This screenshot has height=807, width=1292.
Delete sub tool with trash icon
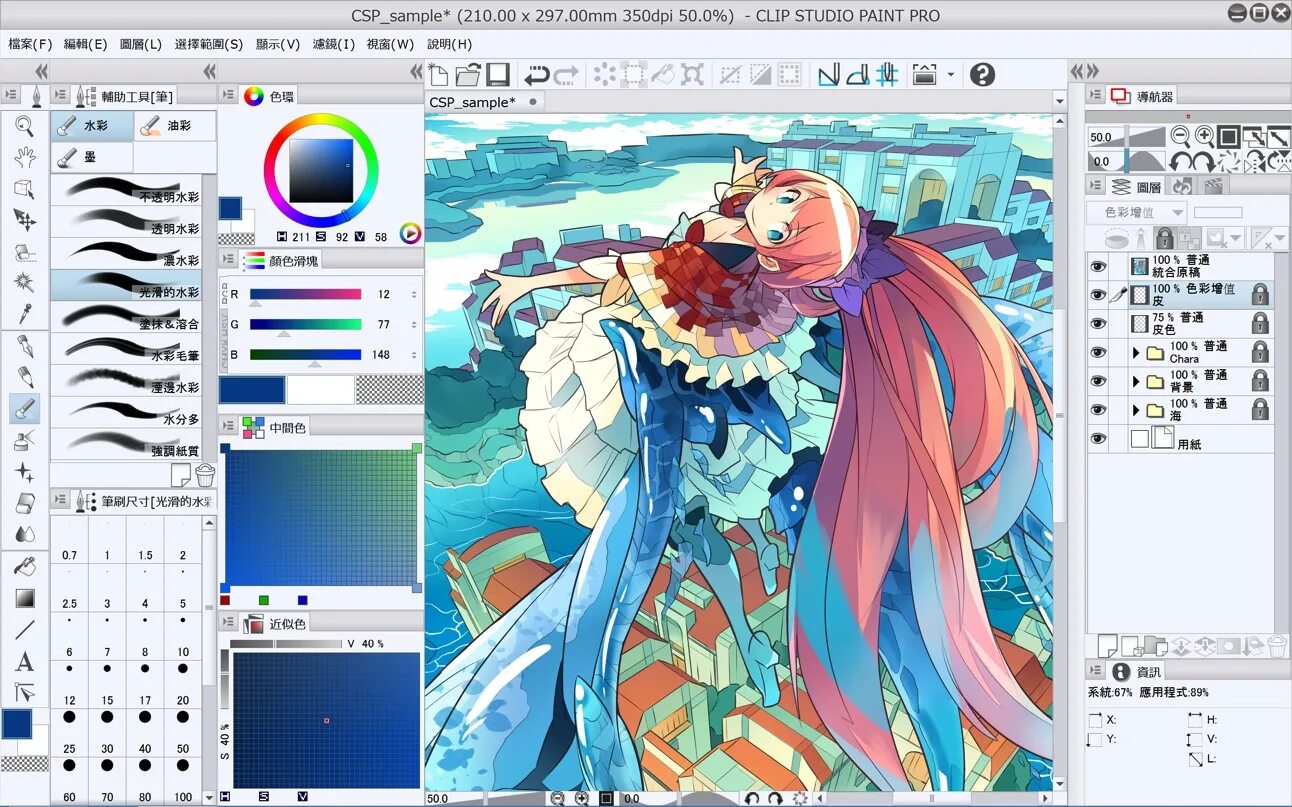point(205,475)
